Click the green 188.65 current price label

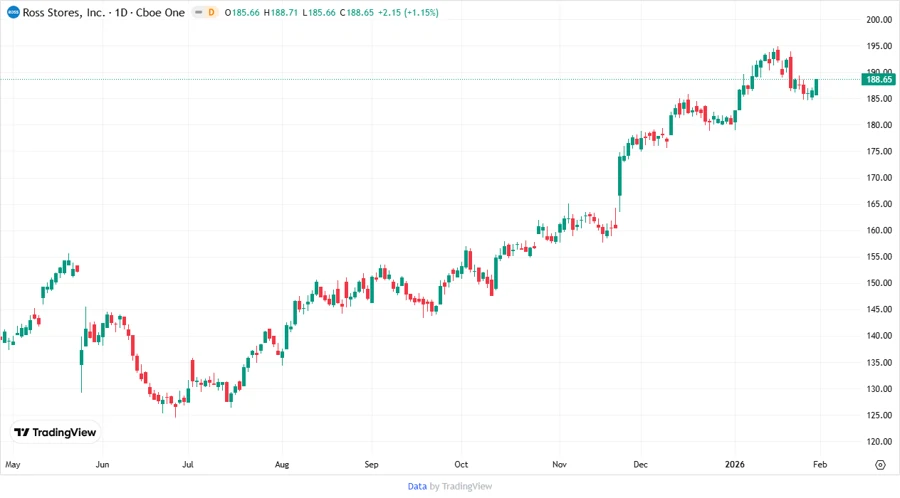pos(879,79)
